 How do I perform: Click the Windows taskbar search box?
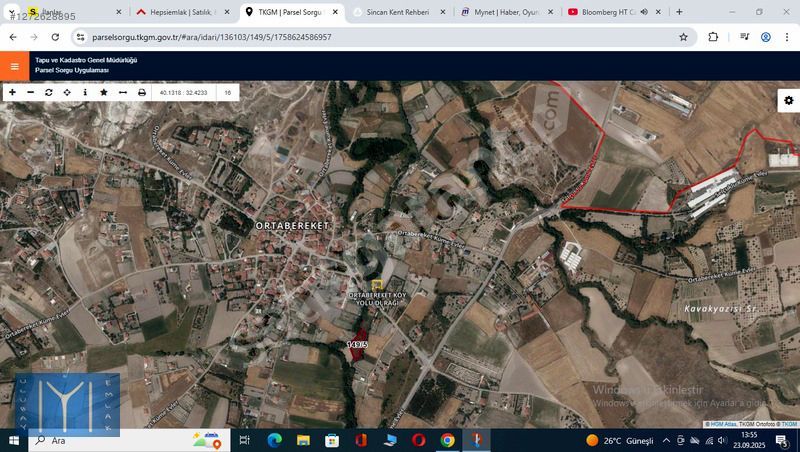coord(110,440)
